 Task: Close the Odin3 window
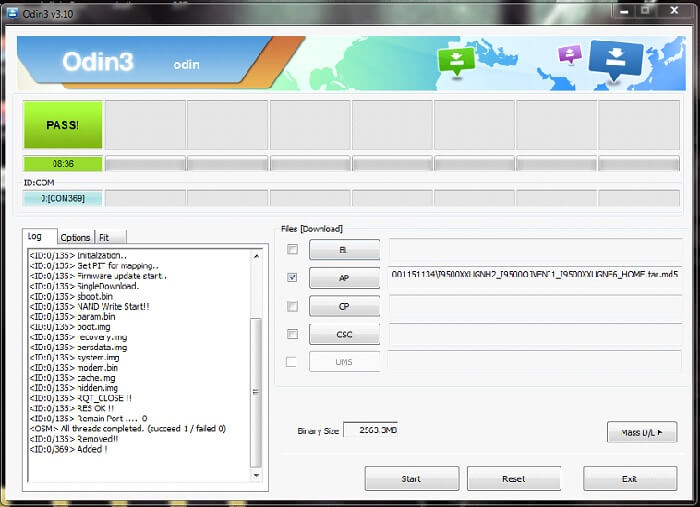pyautogui.click(x=675, y=10)
